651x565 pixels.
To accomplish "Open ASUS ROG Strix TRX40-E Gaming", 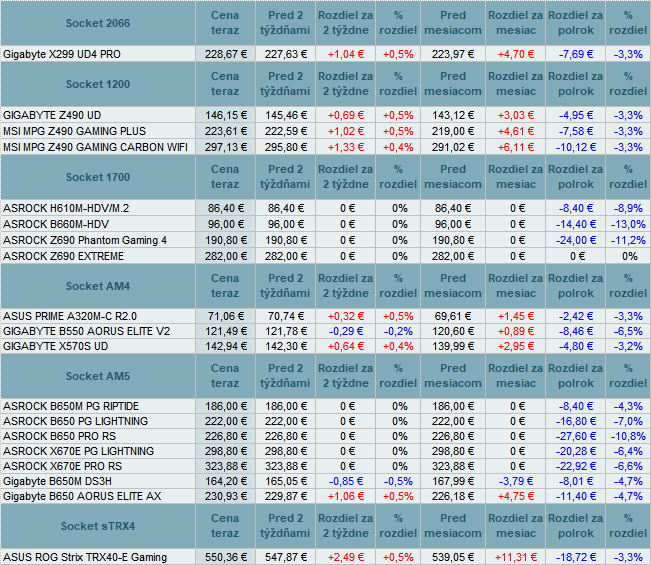I will tap(85, 557).
